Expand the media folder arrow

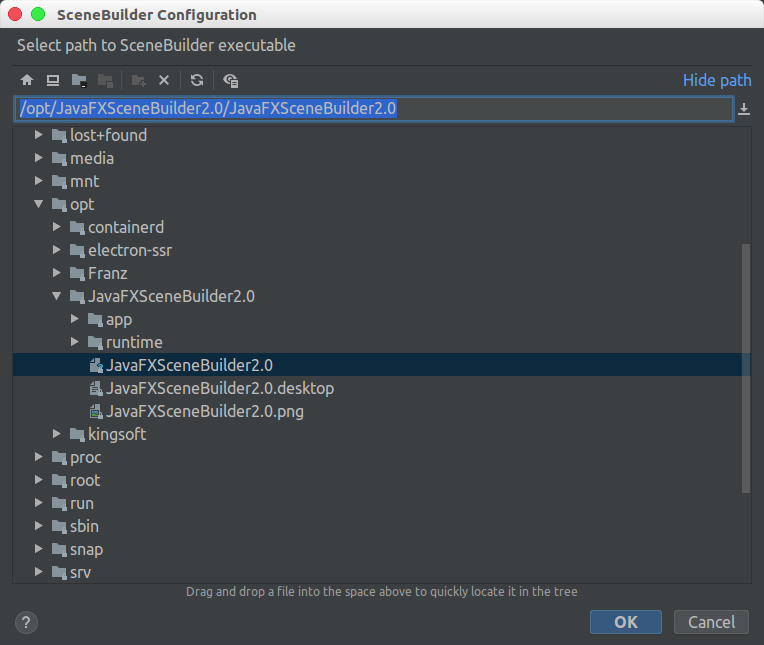tap(38, 158)
